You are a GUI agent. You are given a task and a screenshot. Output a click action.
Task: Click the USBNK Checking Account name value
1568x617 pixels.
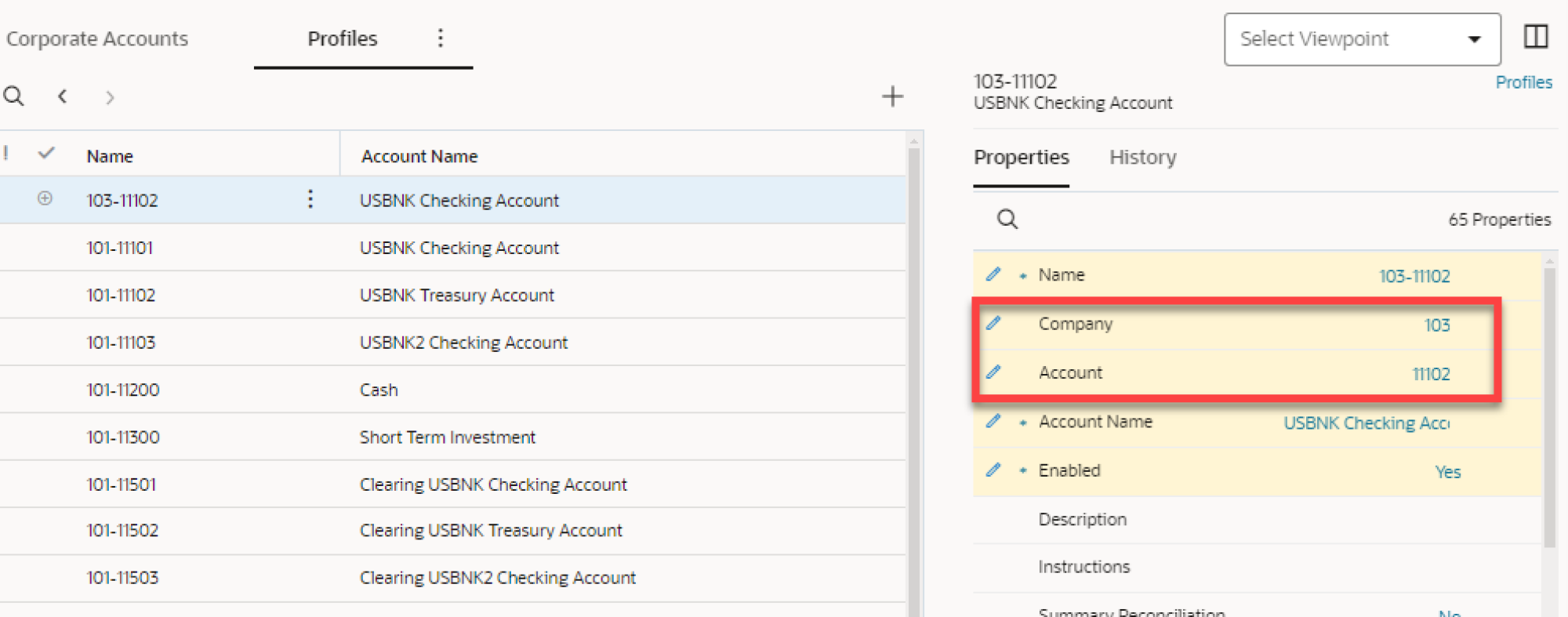point(1367,423)
